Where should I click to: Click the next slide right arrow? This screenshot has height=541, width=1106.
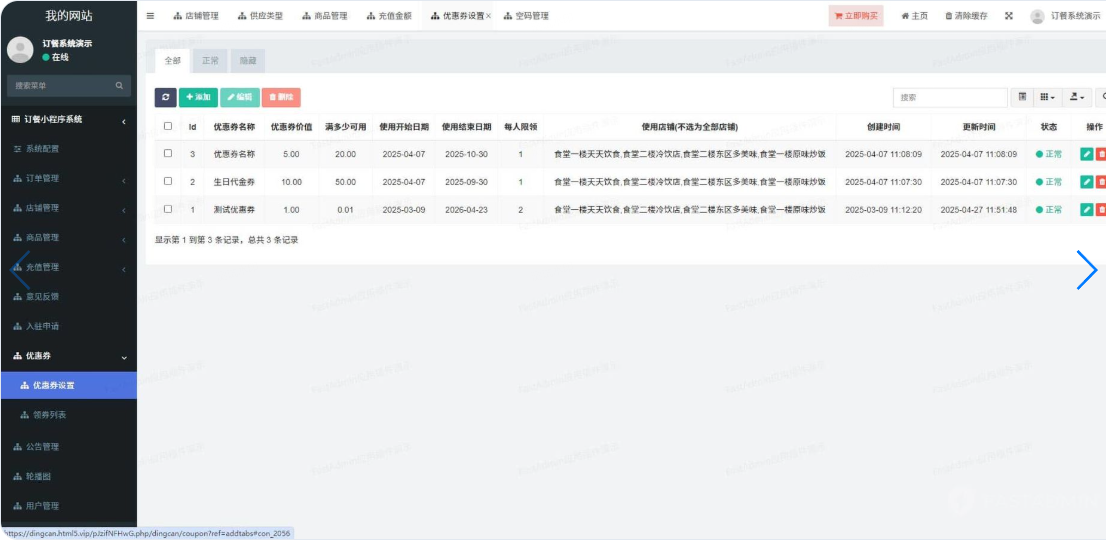click(1086, 270)
